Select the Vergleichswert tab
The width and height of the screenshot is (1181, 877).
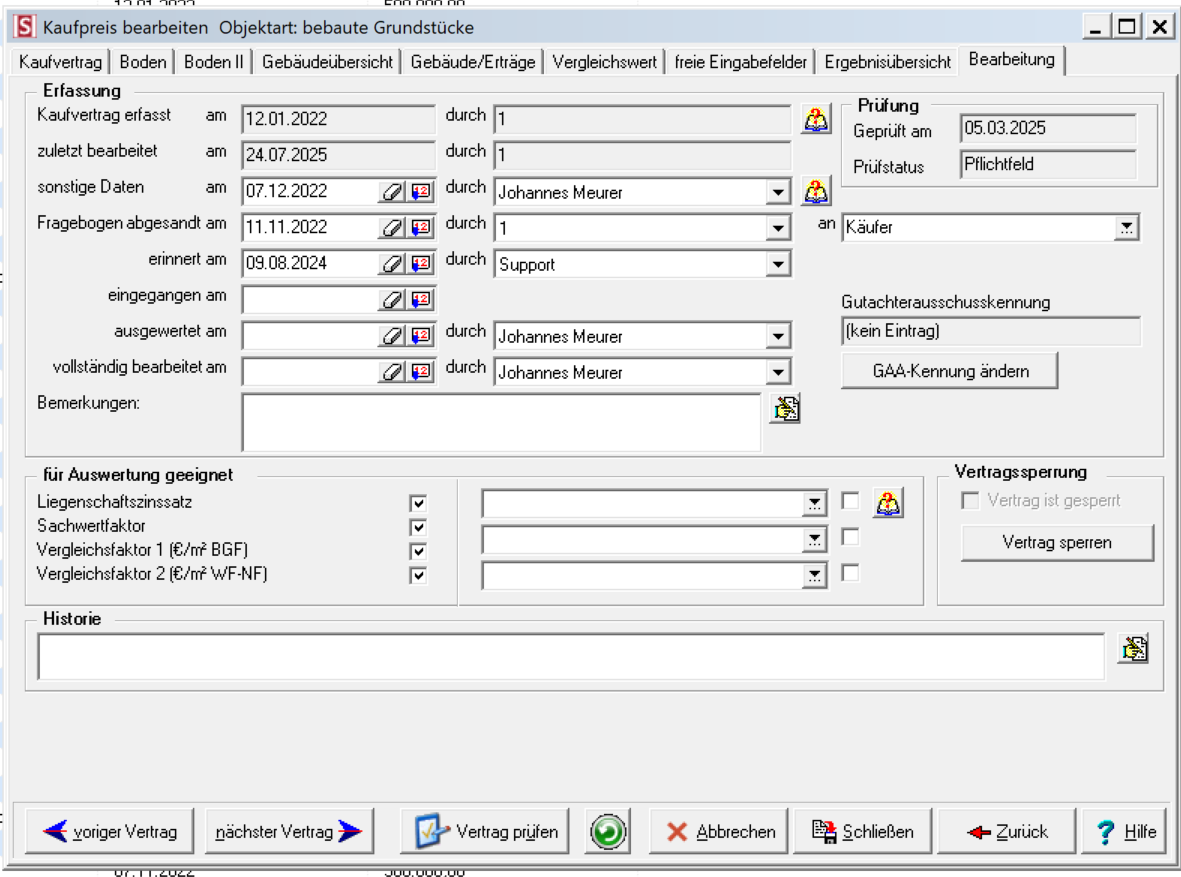pos(605,62)
